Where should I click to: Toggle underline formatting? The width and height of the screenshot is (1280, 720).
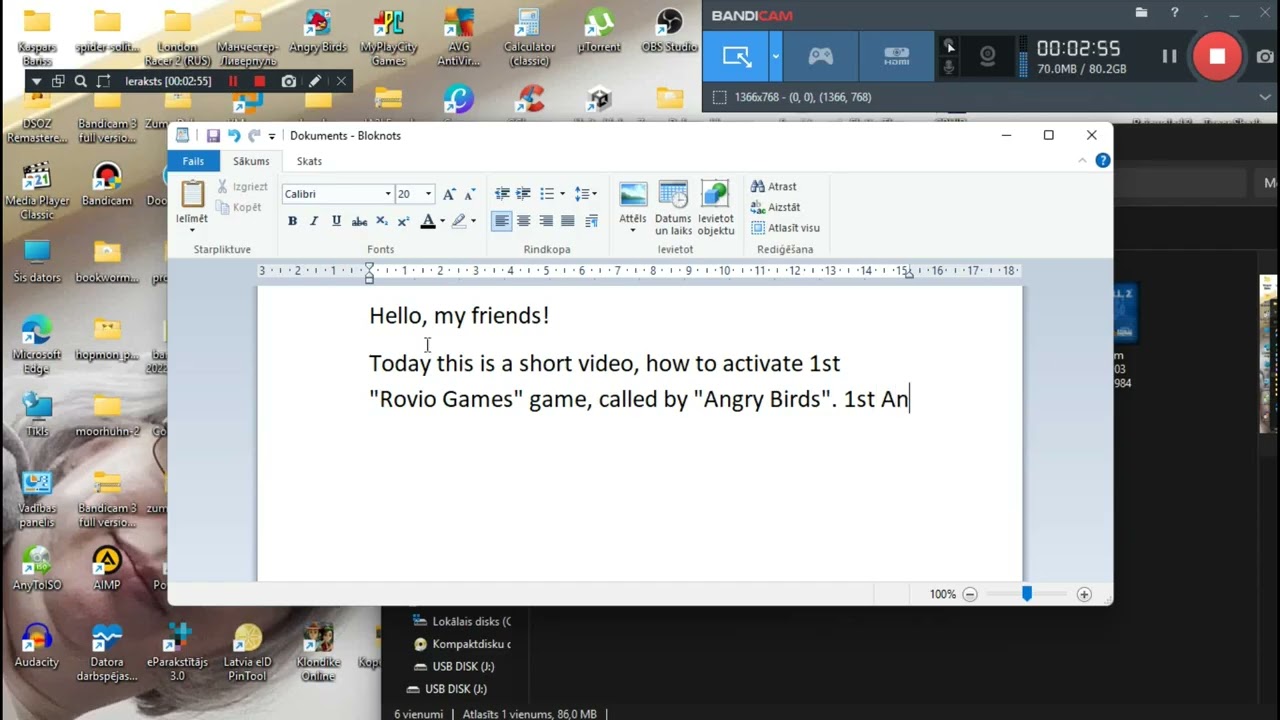click(x=336, y=221)
